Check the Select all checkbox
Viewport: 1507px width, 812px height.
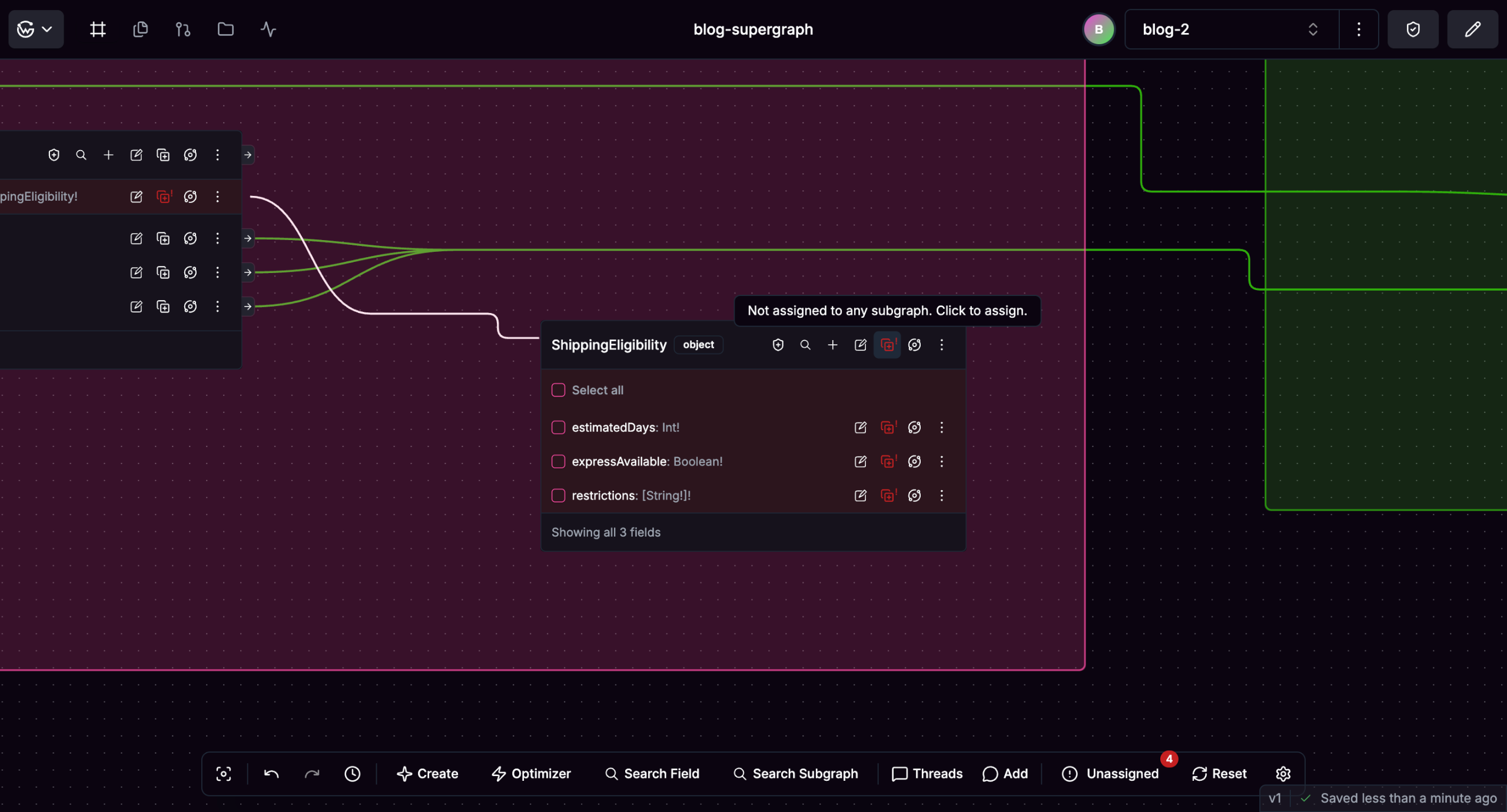coord(558,390)
